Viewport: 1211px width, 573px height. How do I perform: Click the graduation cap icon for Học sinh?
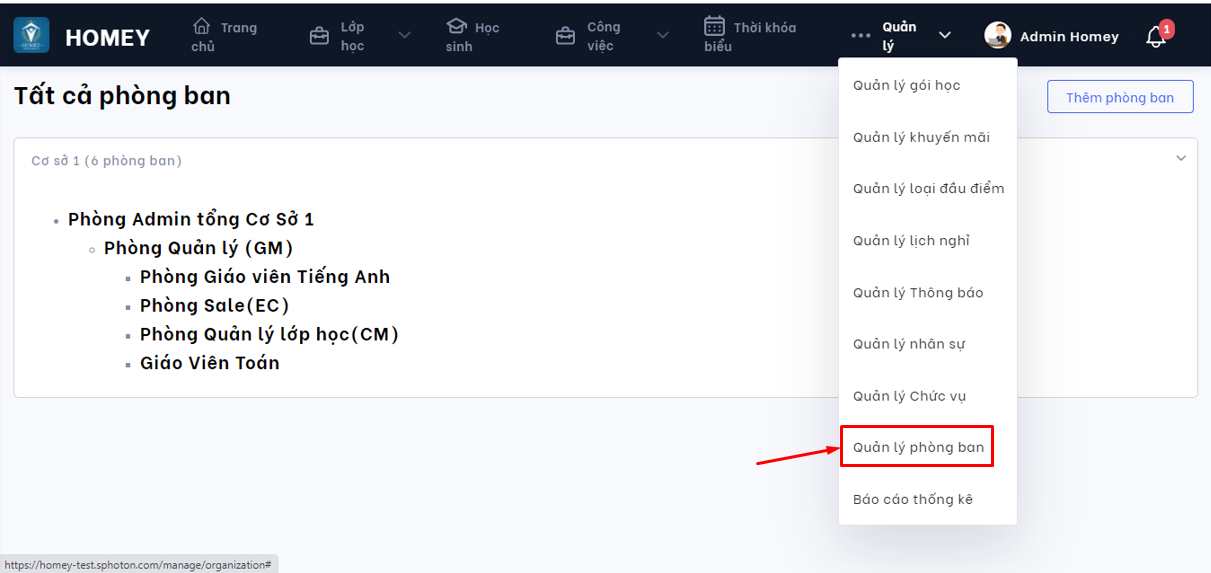pyautogui.click(x=457, y=26)
